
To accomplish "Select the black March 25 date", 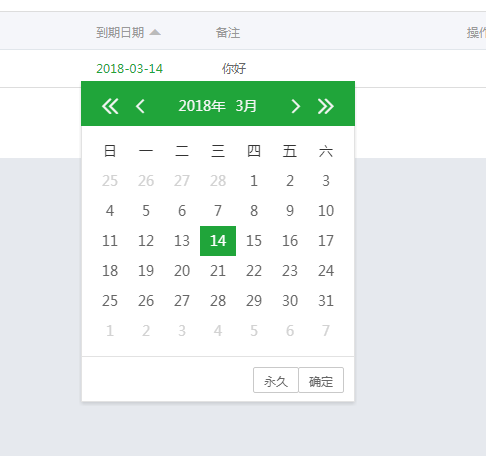I will 110,301.
